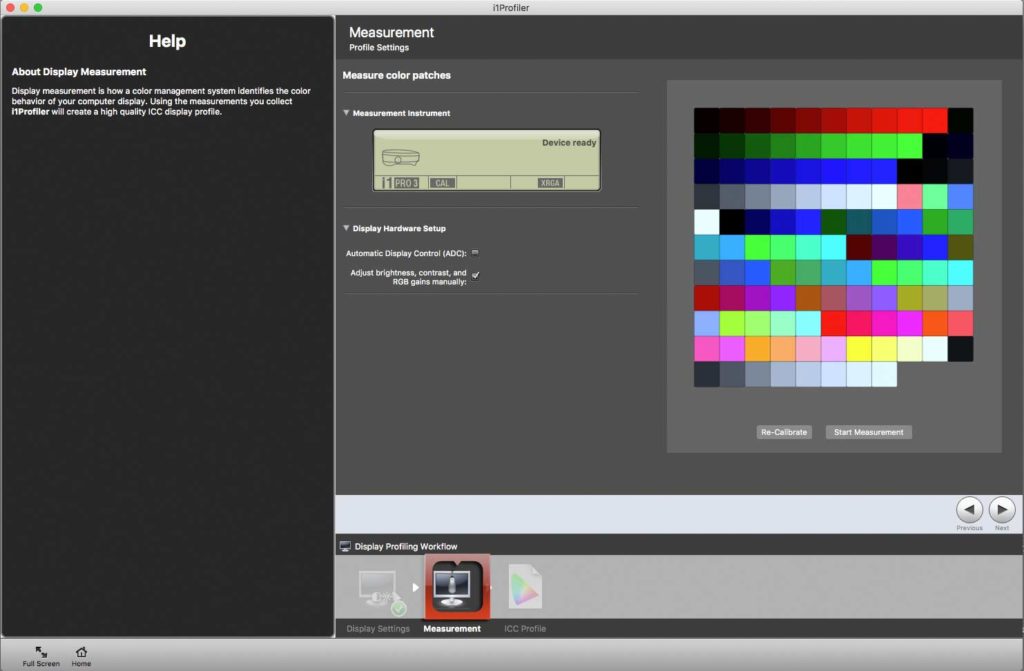Click the Display Settings workflow label text

tap(378, 629)
